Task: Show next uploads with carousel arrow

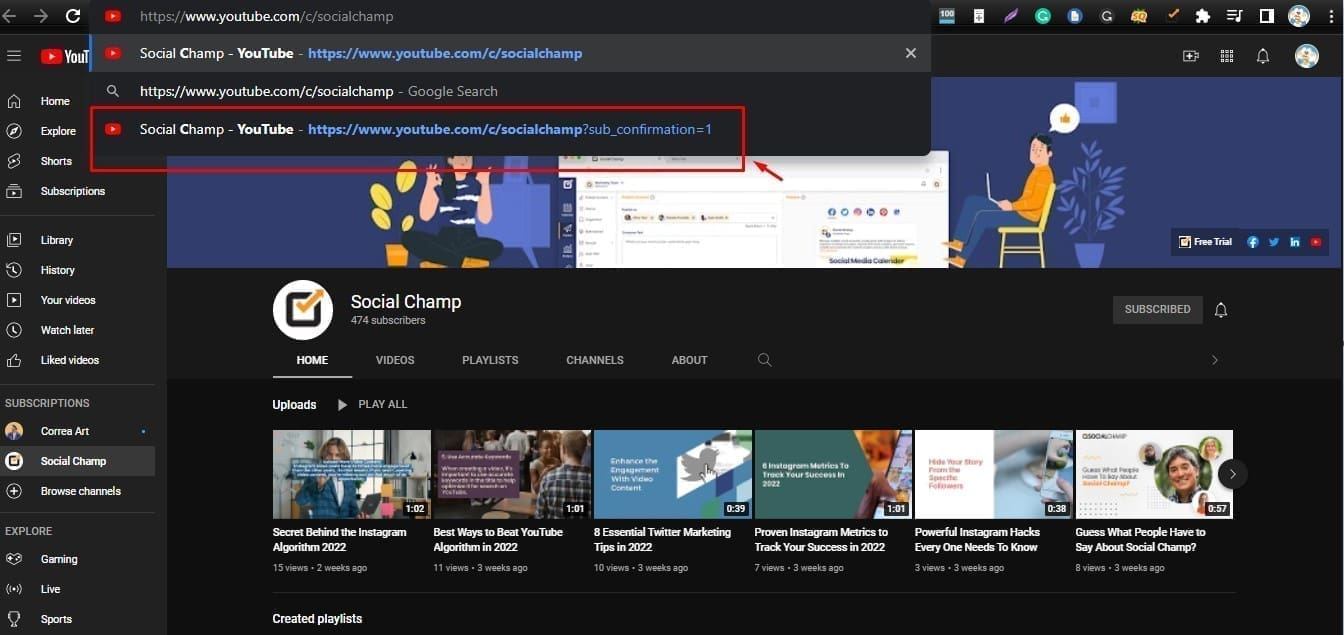Action: (x=1233, y=474)
